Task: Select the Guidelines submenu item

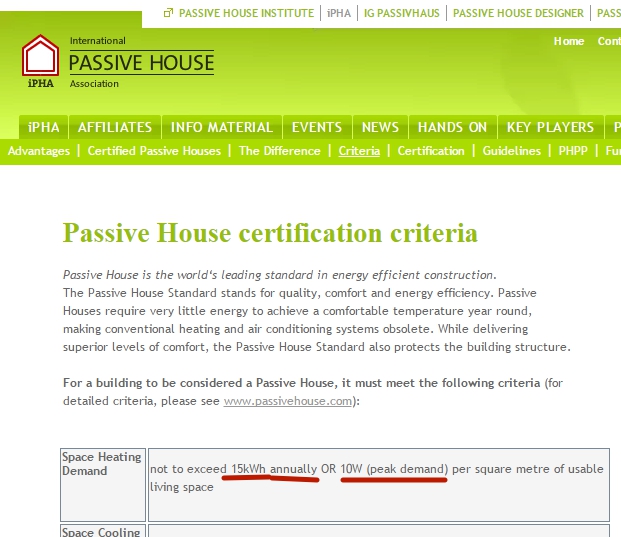Action: coord(512,151)
